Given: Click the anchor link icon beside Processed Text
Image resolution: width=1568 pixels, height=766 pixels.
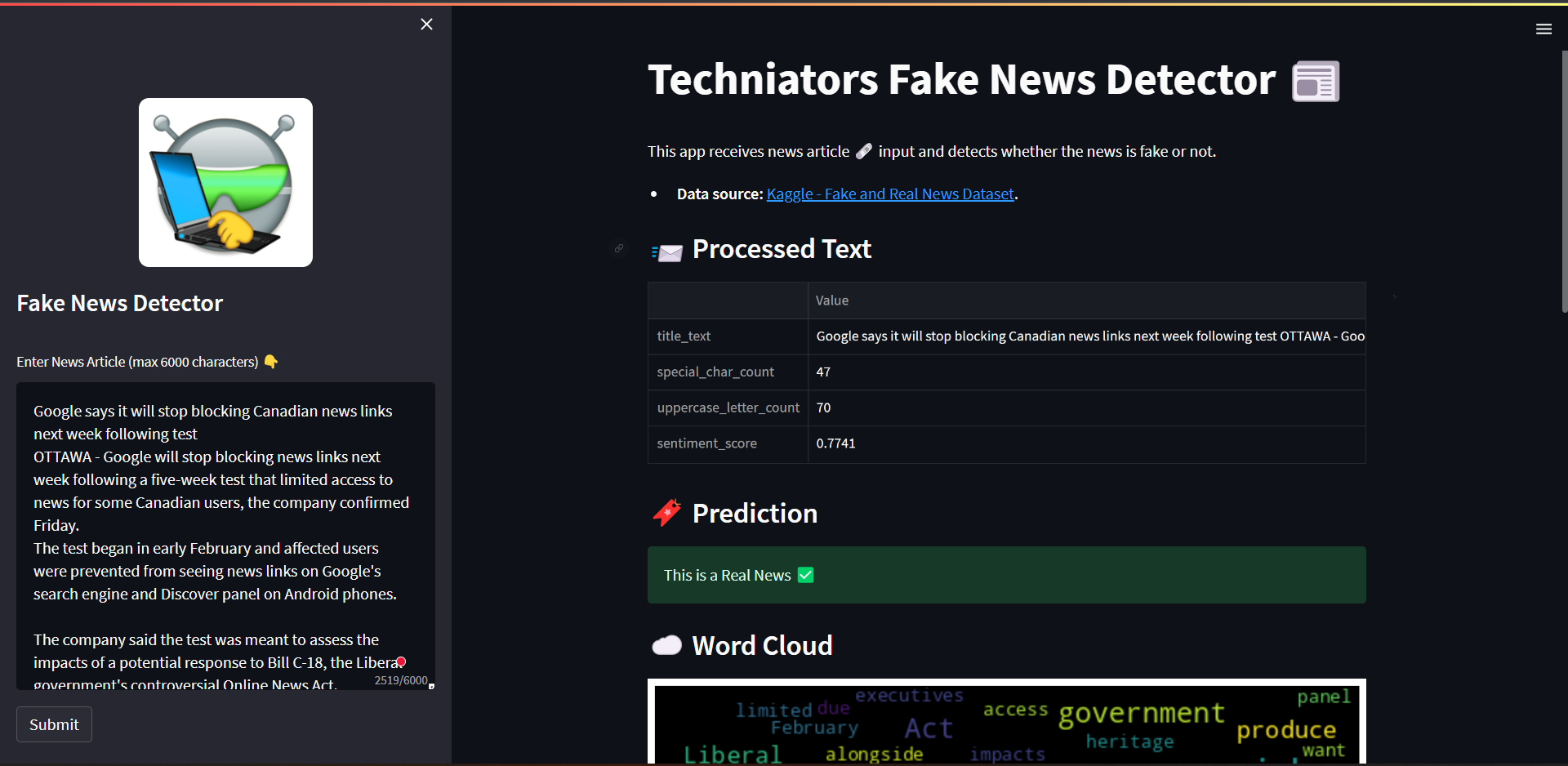Looking at the screenshot, I should pos(619,248).
